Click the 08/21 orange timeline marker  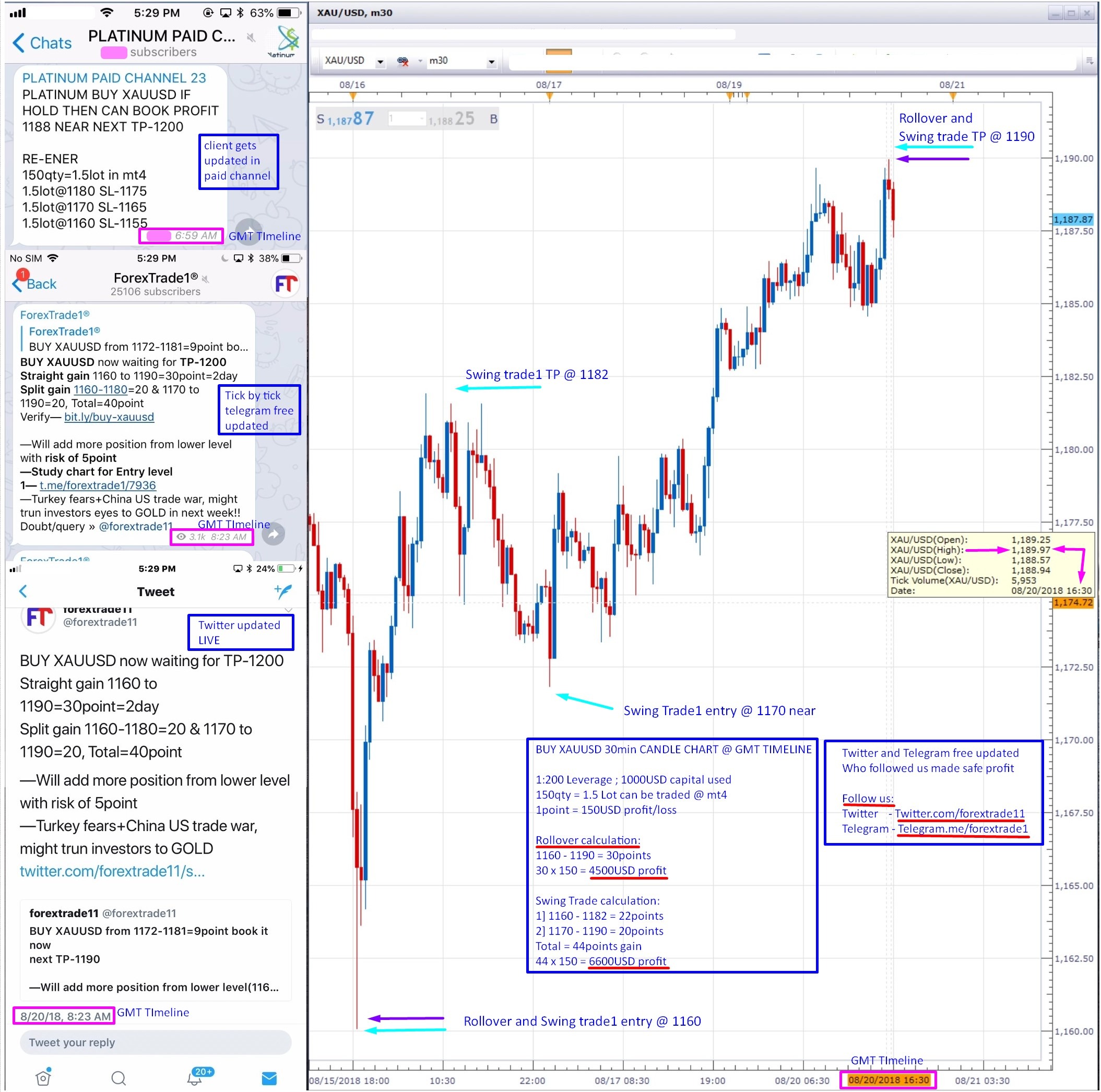click(953, 97)
